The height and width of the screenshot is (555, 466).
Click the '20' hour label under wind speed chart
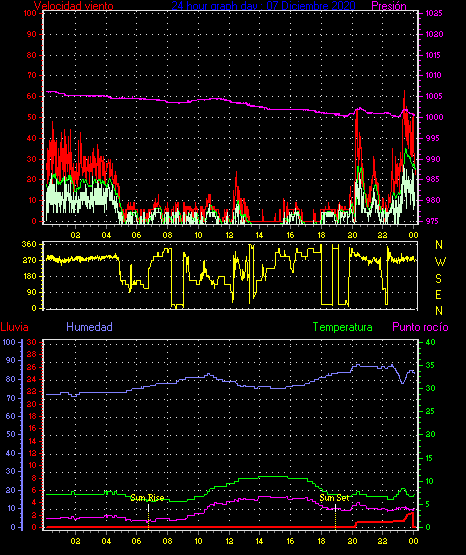(x=352, y=235)
